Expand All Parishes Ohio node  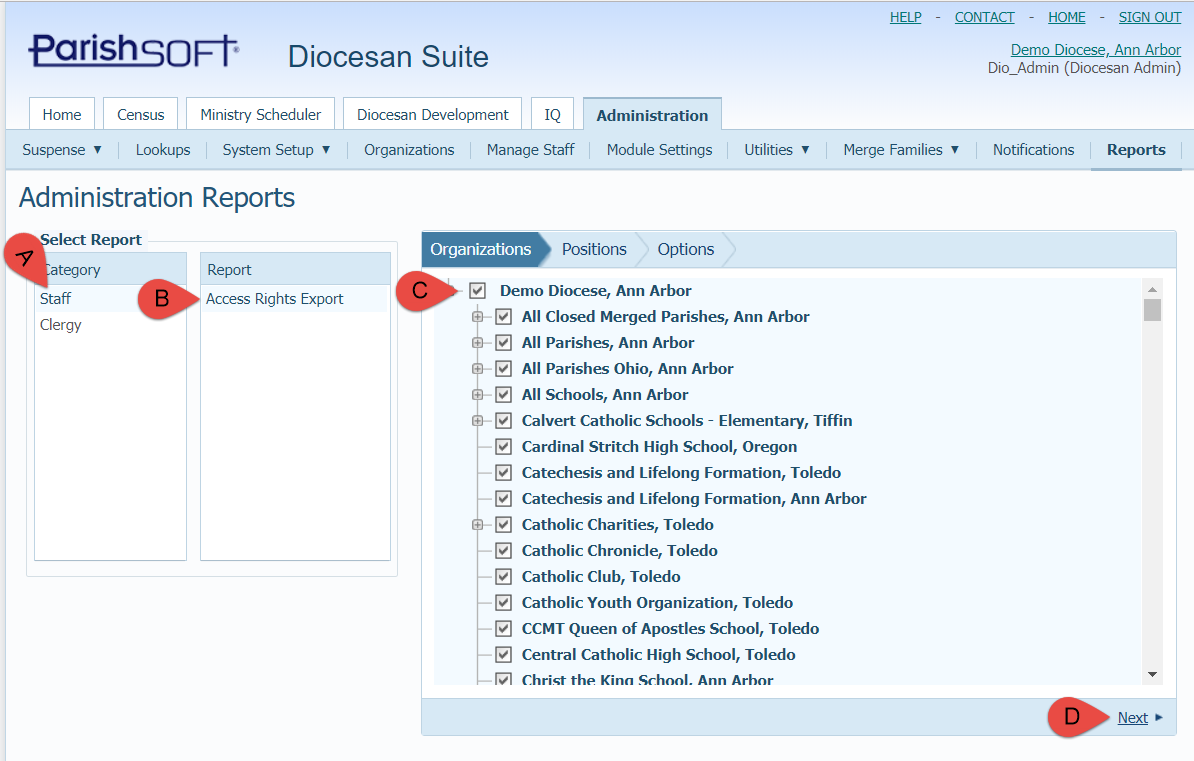pyautogui.click(x=477, y=369)
